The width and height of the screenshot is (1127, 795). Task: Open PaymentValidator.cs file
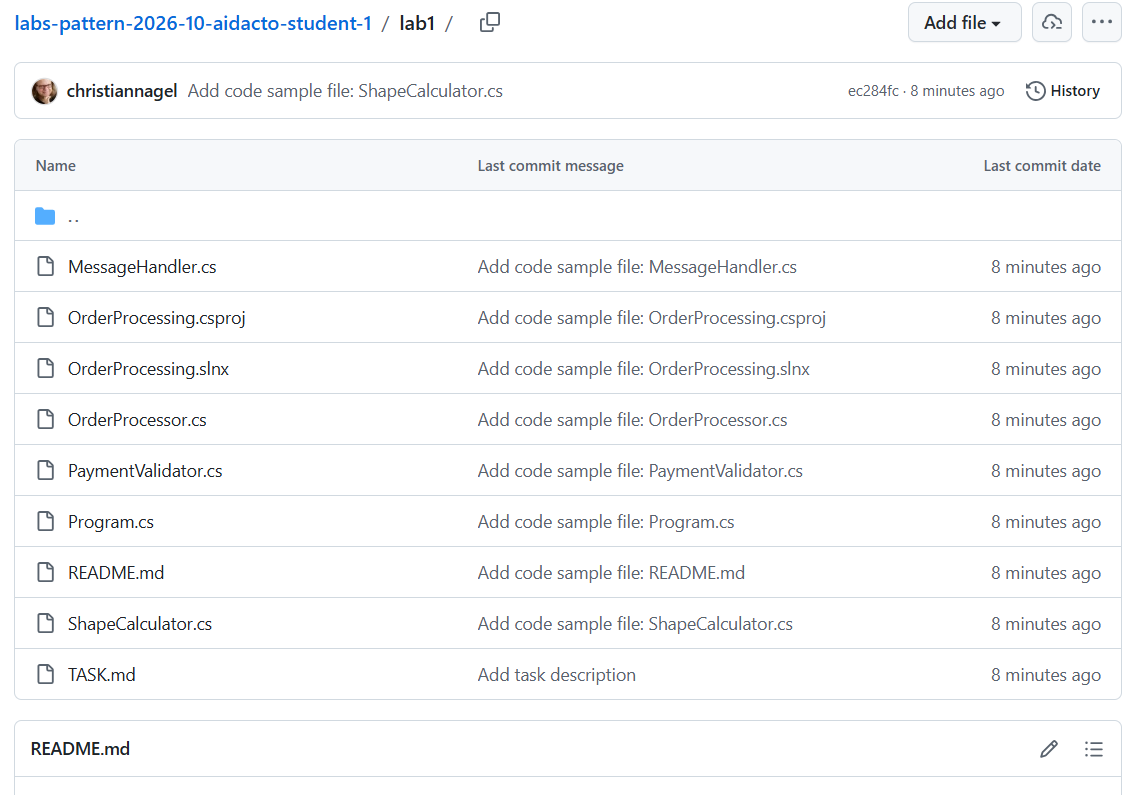pyautogui.click(x=145, y=471)
